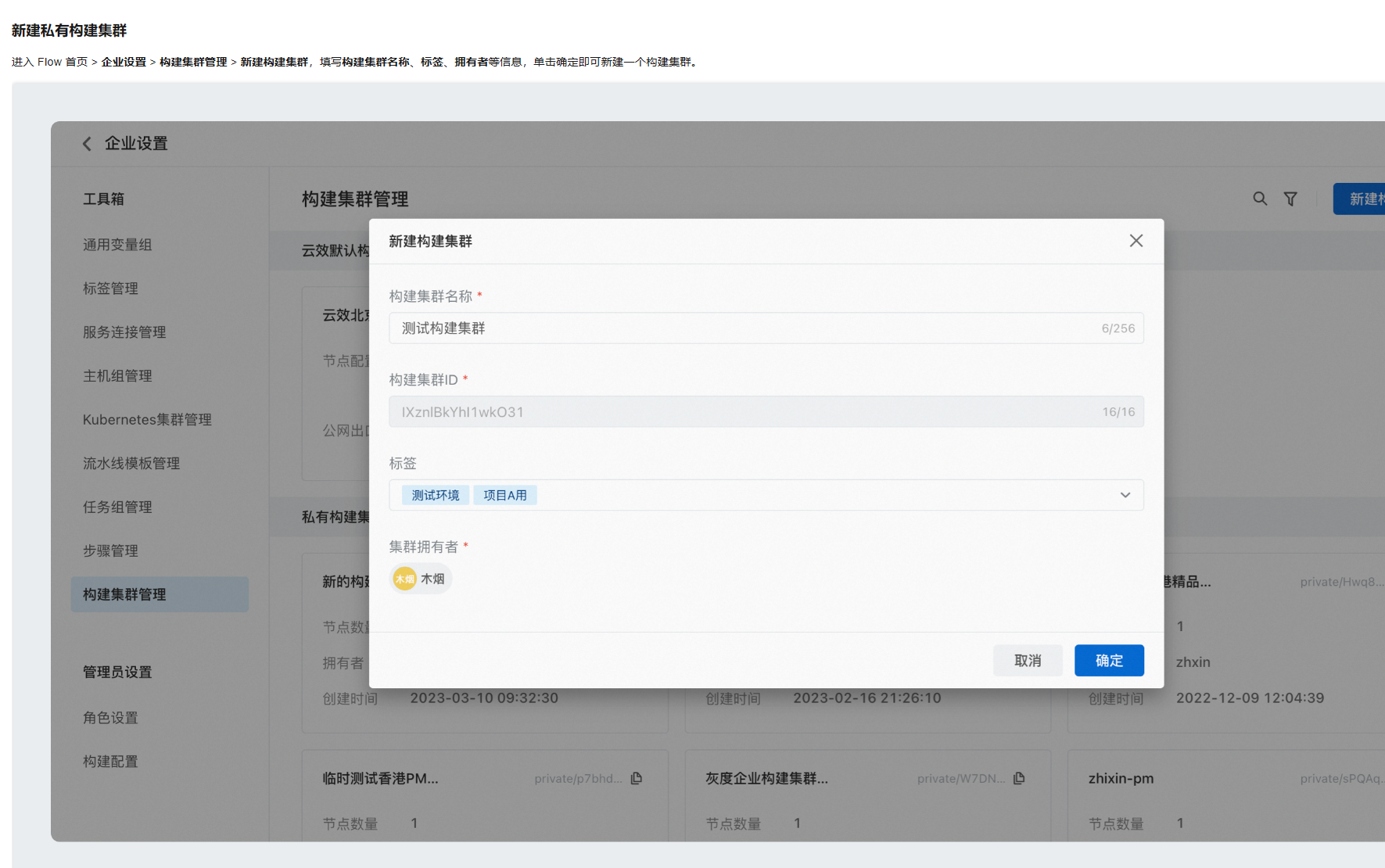1385x868 pixels.
Task: Select 主机组管理 menu item
Action: tap(117, 376)
